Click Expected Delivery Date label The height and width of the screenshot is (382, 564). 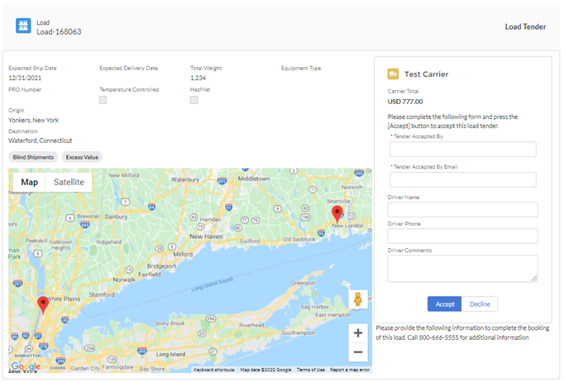(128, 68)
